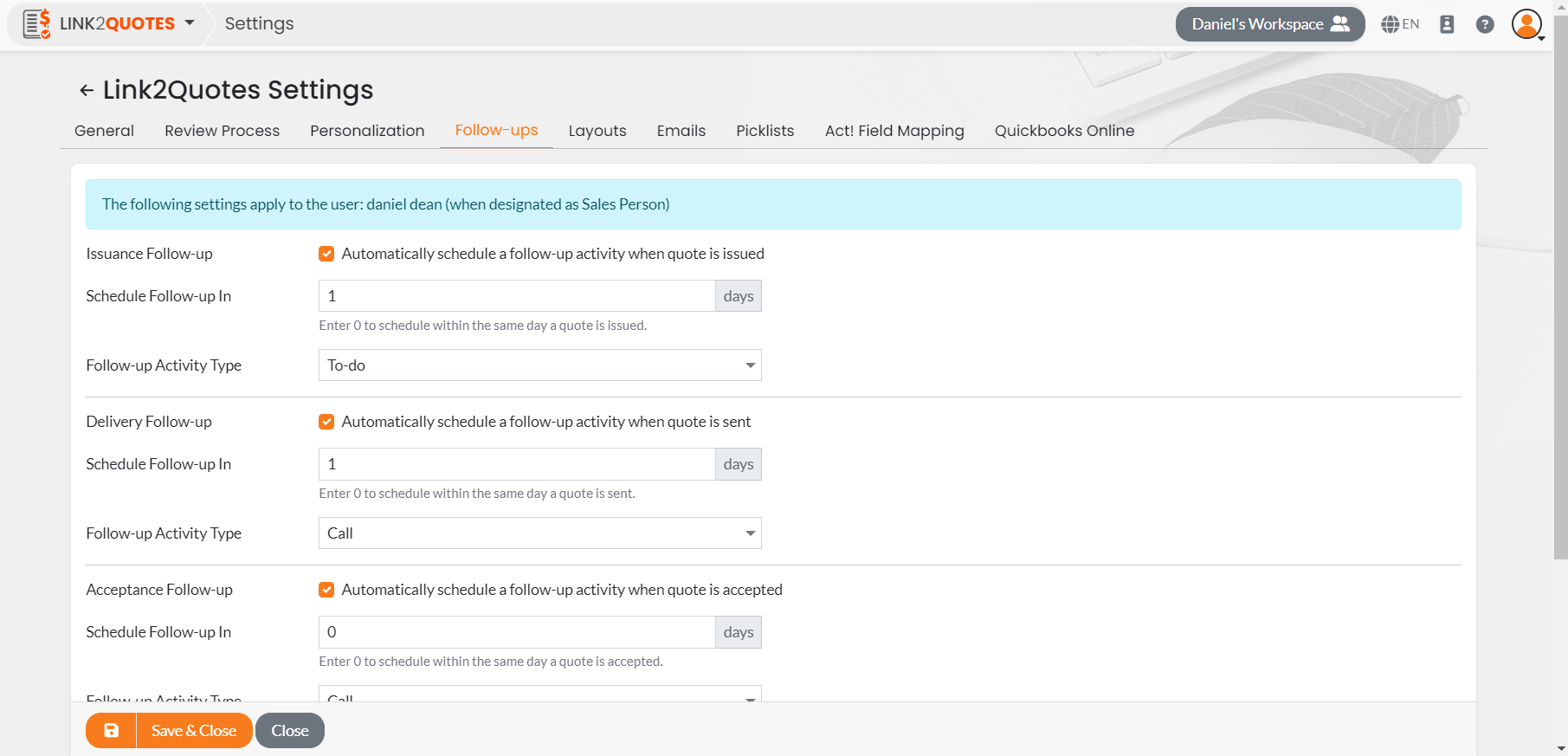Image resolution: width=1568 pixels, height=756 pixels.
Task: Toggle follow-up when quote is issued checkbox
Action: [326, 254]
